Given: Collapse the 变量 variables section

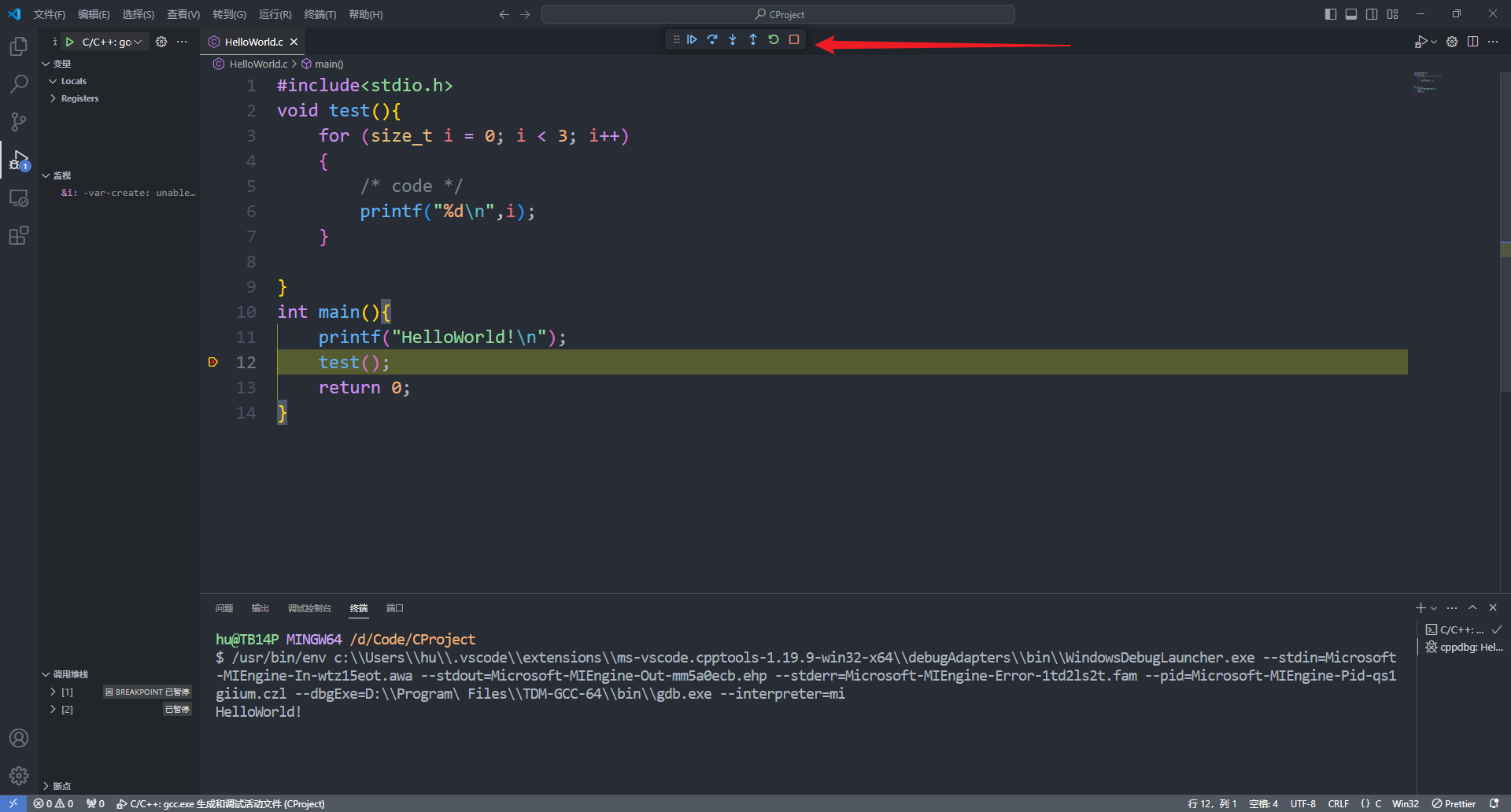Looking at the screenshot, I should pos(46,64).
